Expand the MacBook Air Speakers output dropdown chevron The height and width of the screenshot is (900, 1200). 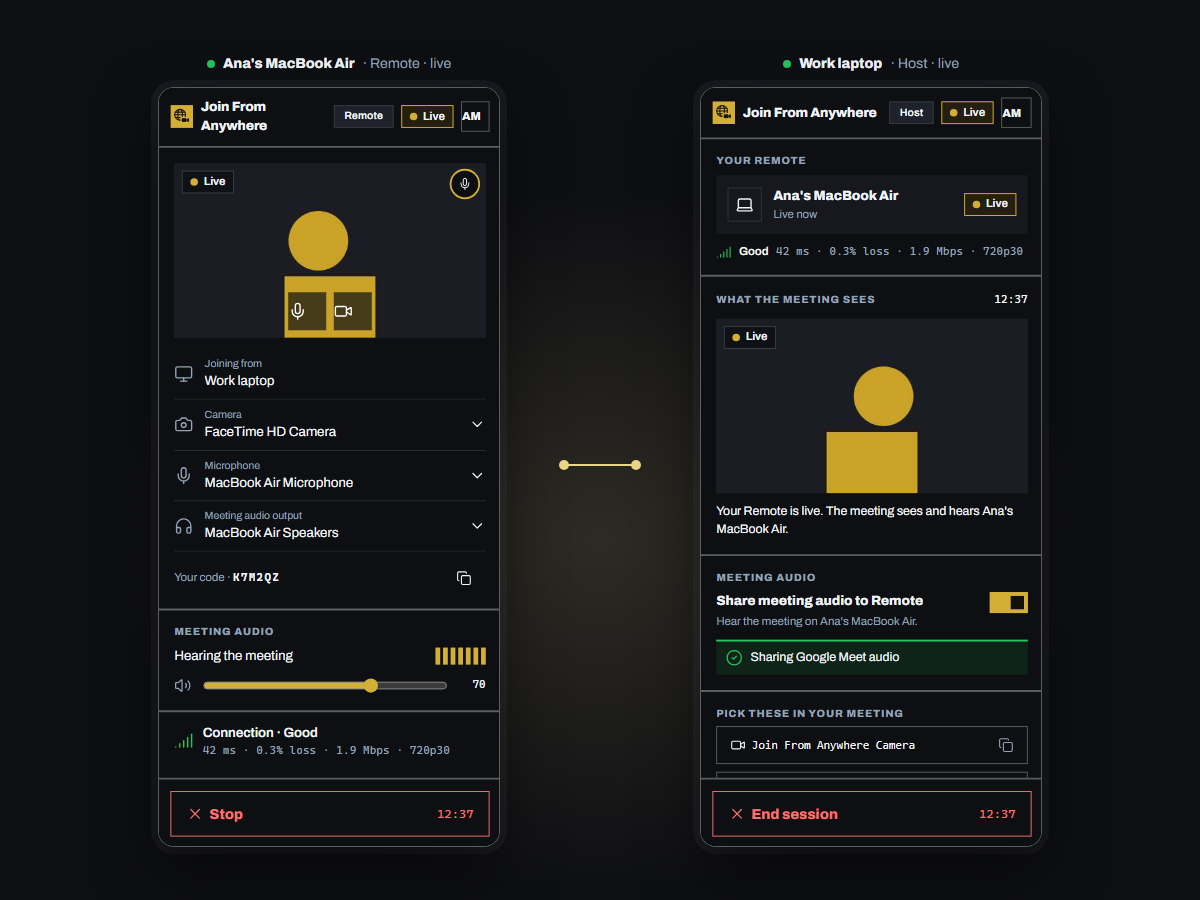[x=477, y=526]
